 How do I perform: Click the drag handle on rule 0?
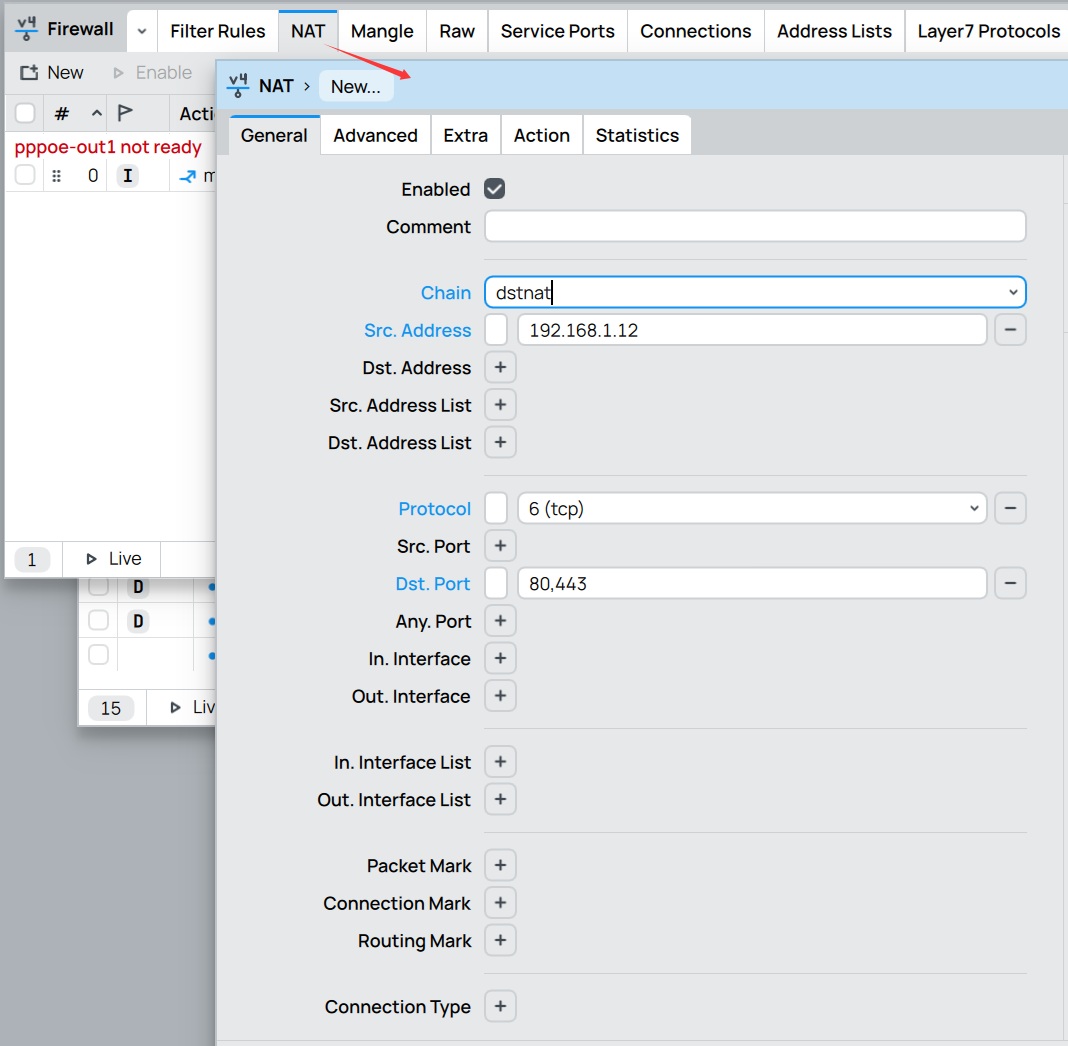click(x=57, y=176)
